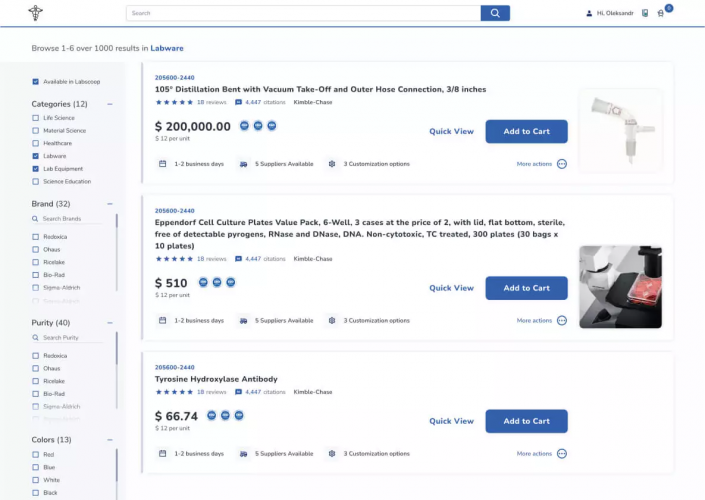The width and height of the screenshot is (705, 500).
Task: Open the shopping cart icon
Action: [660, 13]
